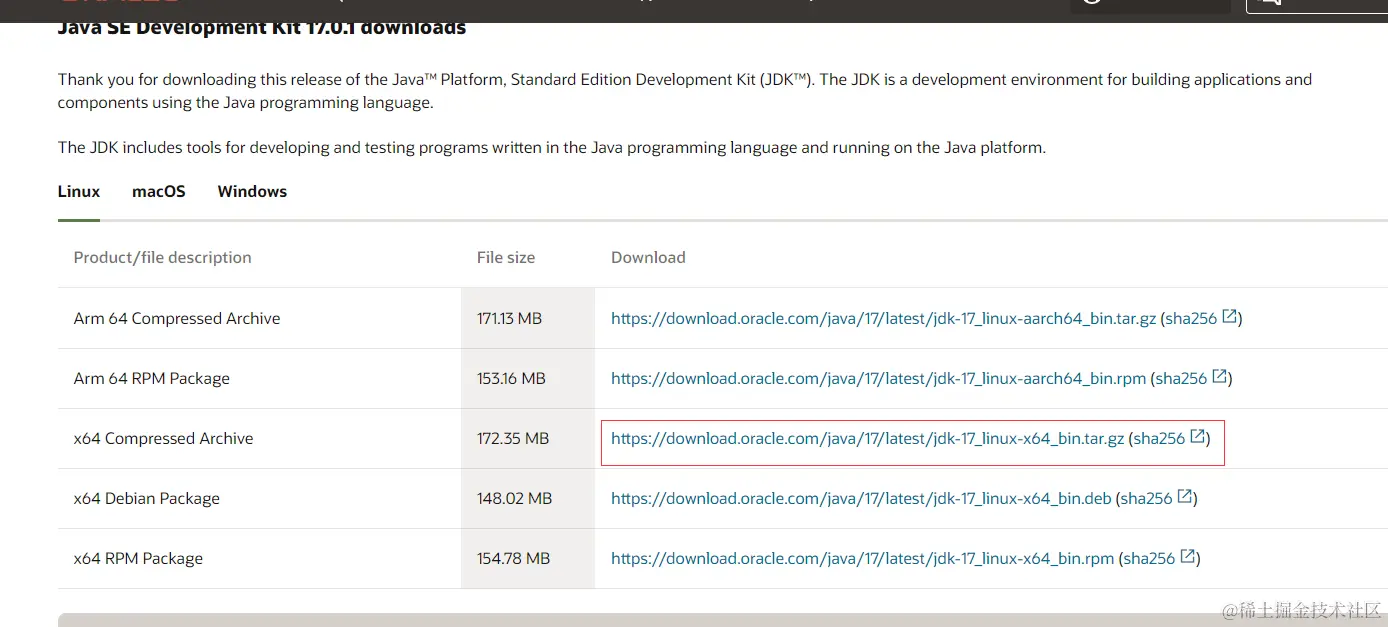1388x627 pixels.
Task: Click sha256 text for x64 RPM Package
Action: coord(1149,559)
